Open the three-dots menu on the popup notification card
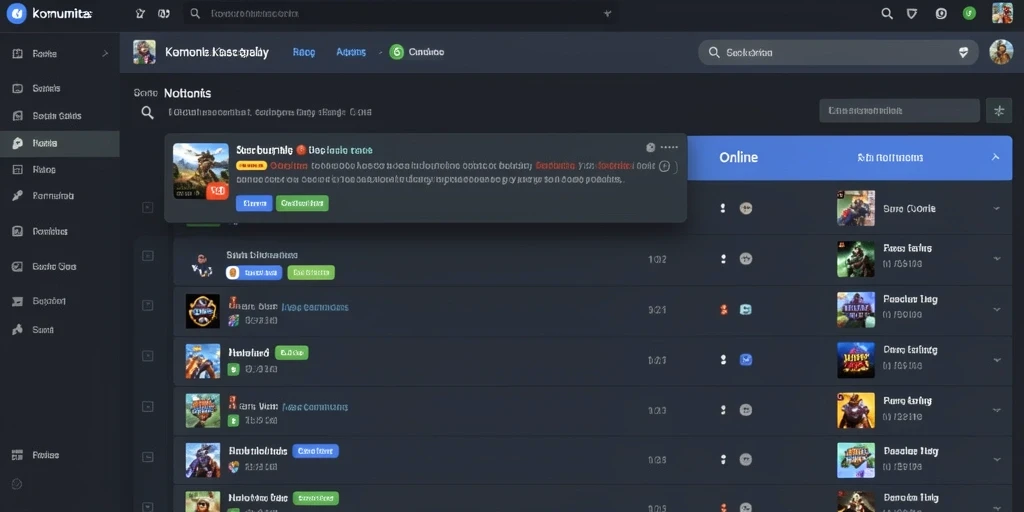 [x=669, y=148]
